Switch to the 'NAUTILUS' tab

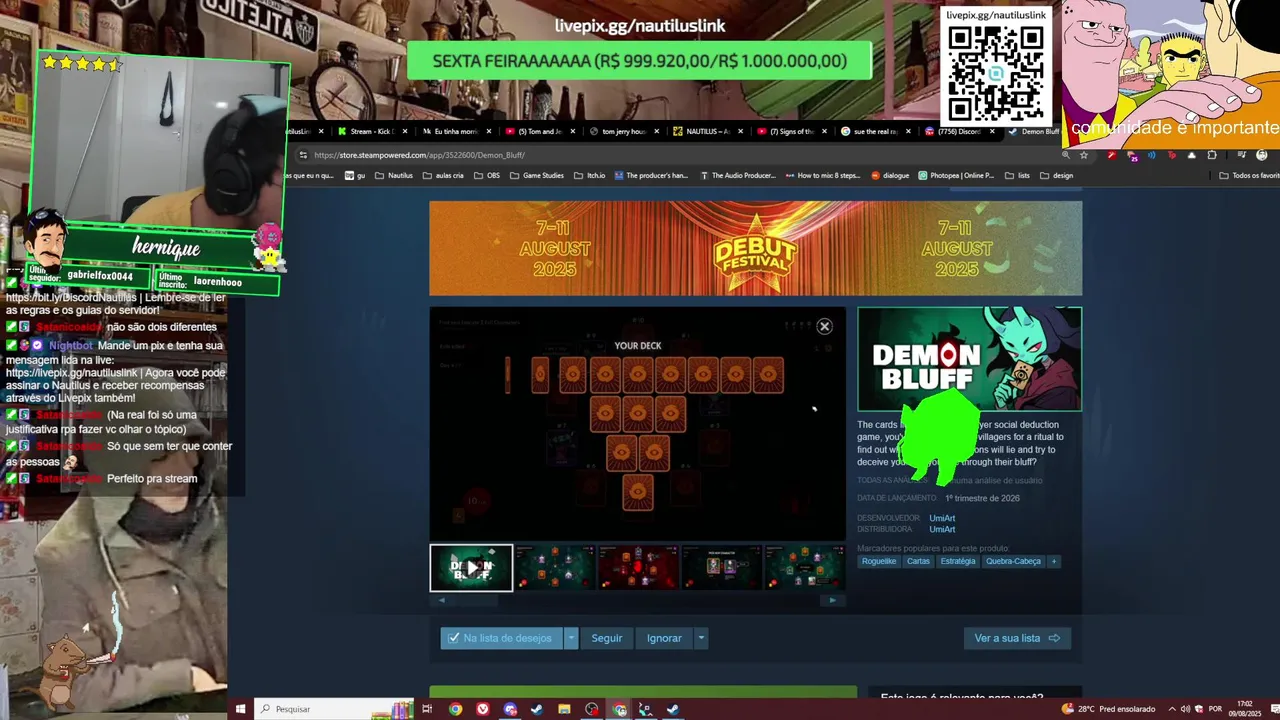(708, 131)
